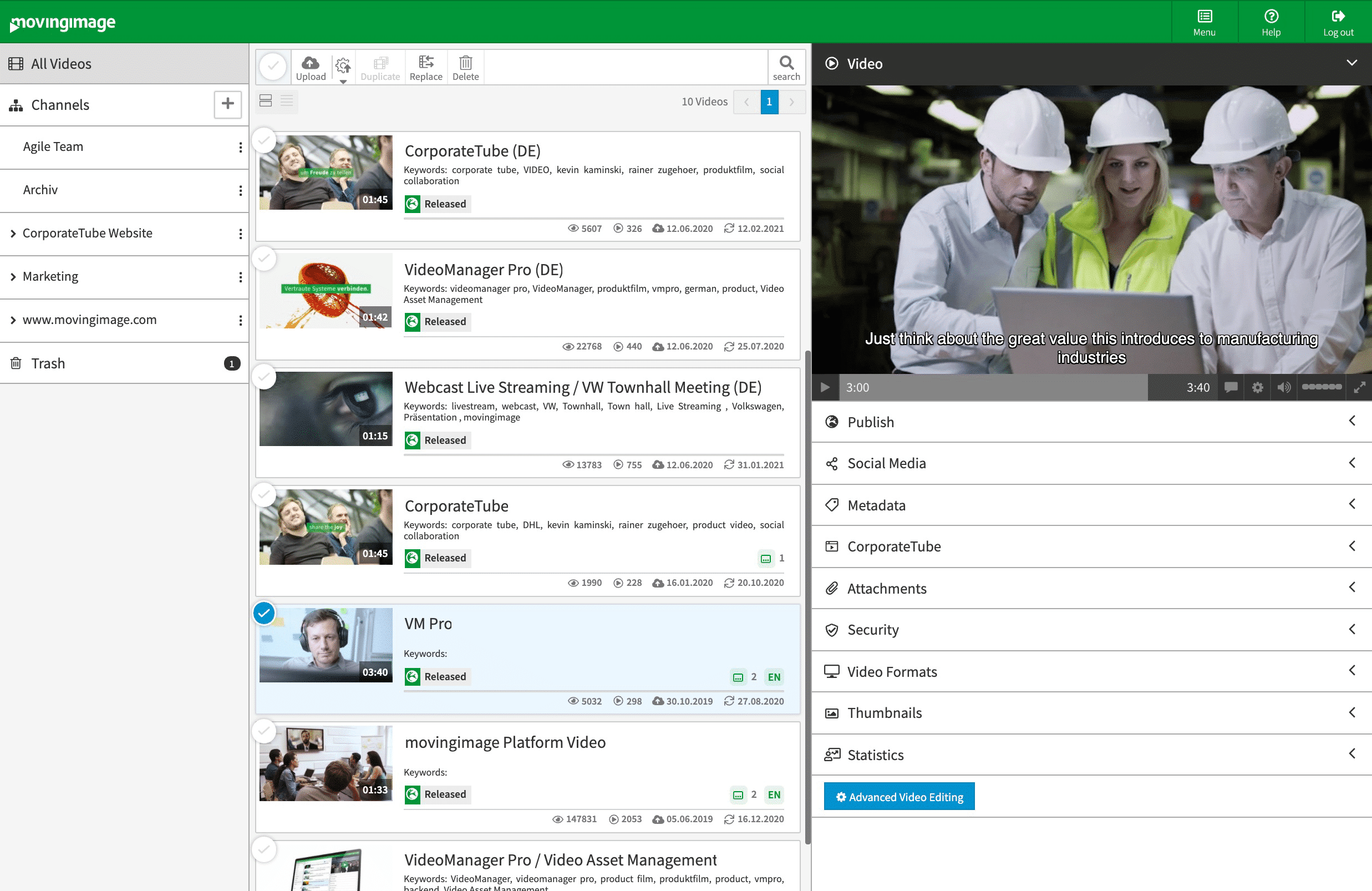Click the Help button
This screenshot has height=891, width=1372.
click(x=1271, y=21)
